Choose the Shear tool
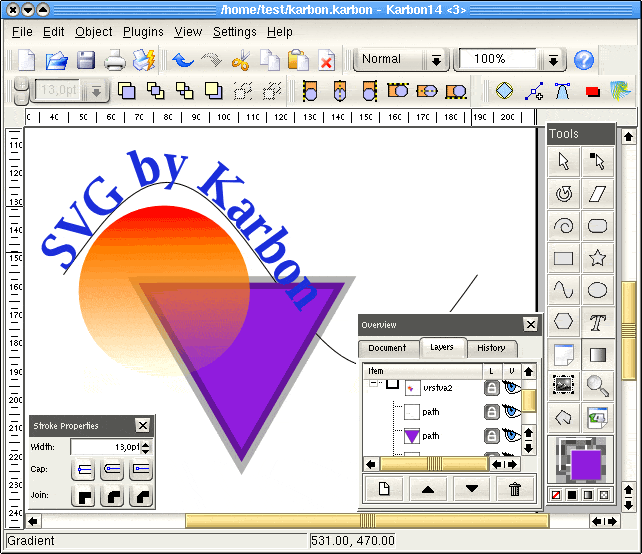The width and height of the screenshot is (642, 554). (x=597, y=193)
